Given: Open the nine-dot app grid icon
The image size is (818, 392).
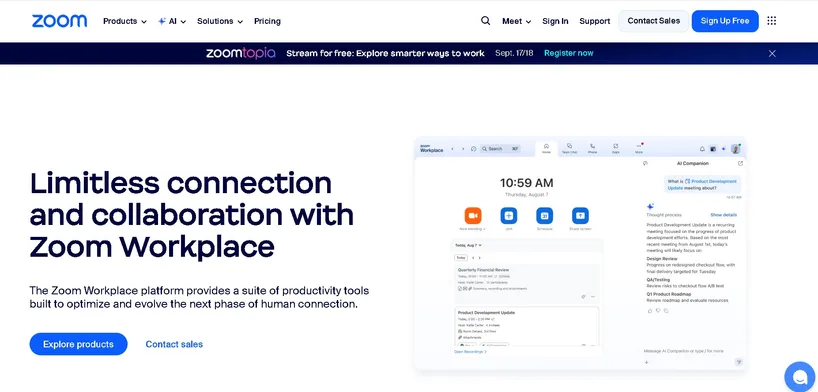Looking at the screenshot, I should [772, 21].
